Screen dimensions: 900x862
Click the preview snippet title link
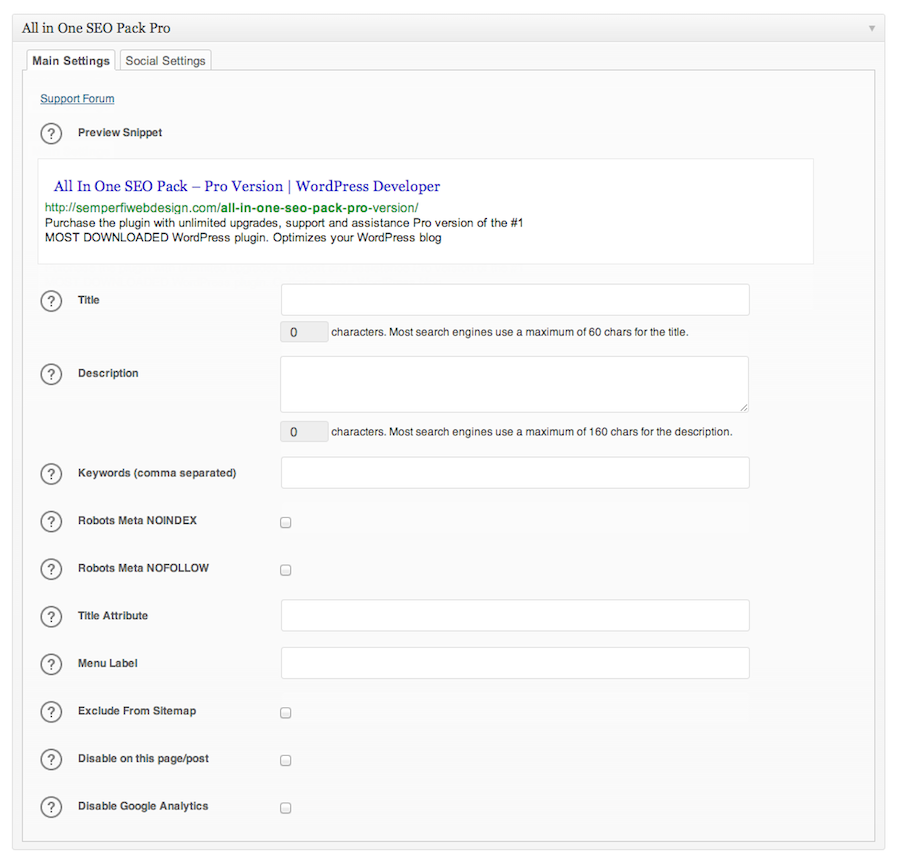tap(247, 186)
